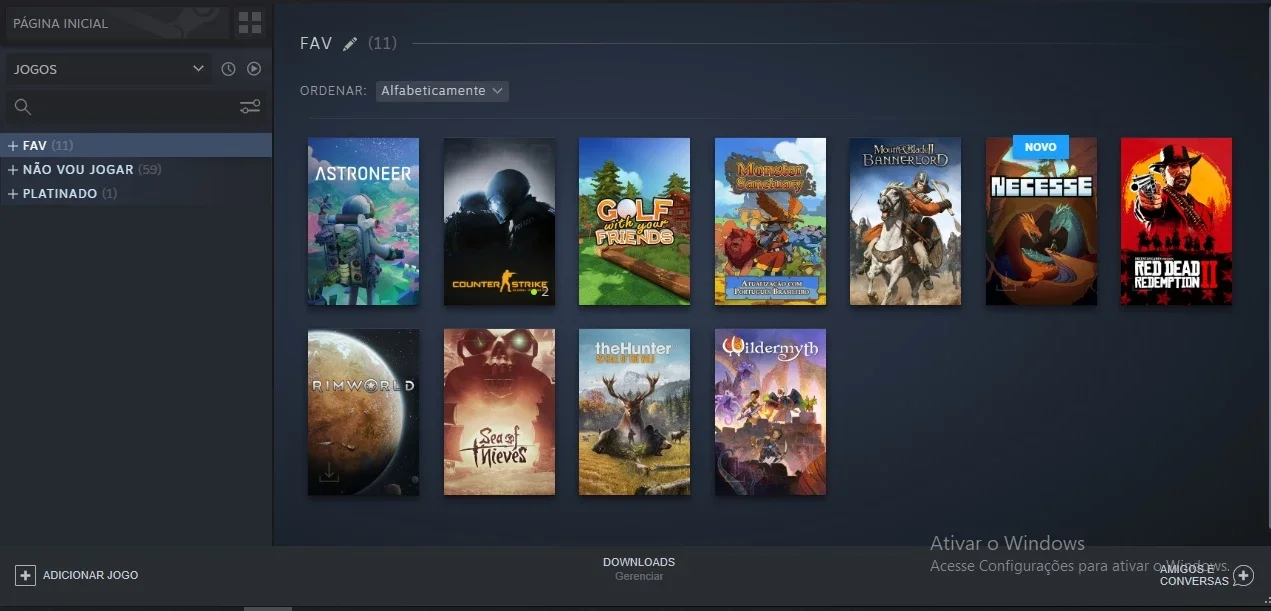This screenshot has height=611, width=1271.
Task: Click the NOVO badge on Necesse
Action: [1041, 147]
